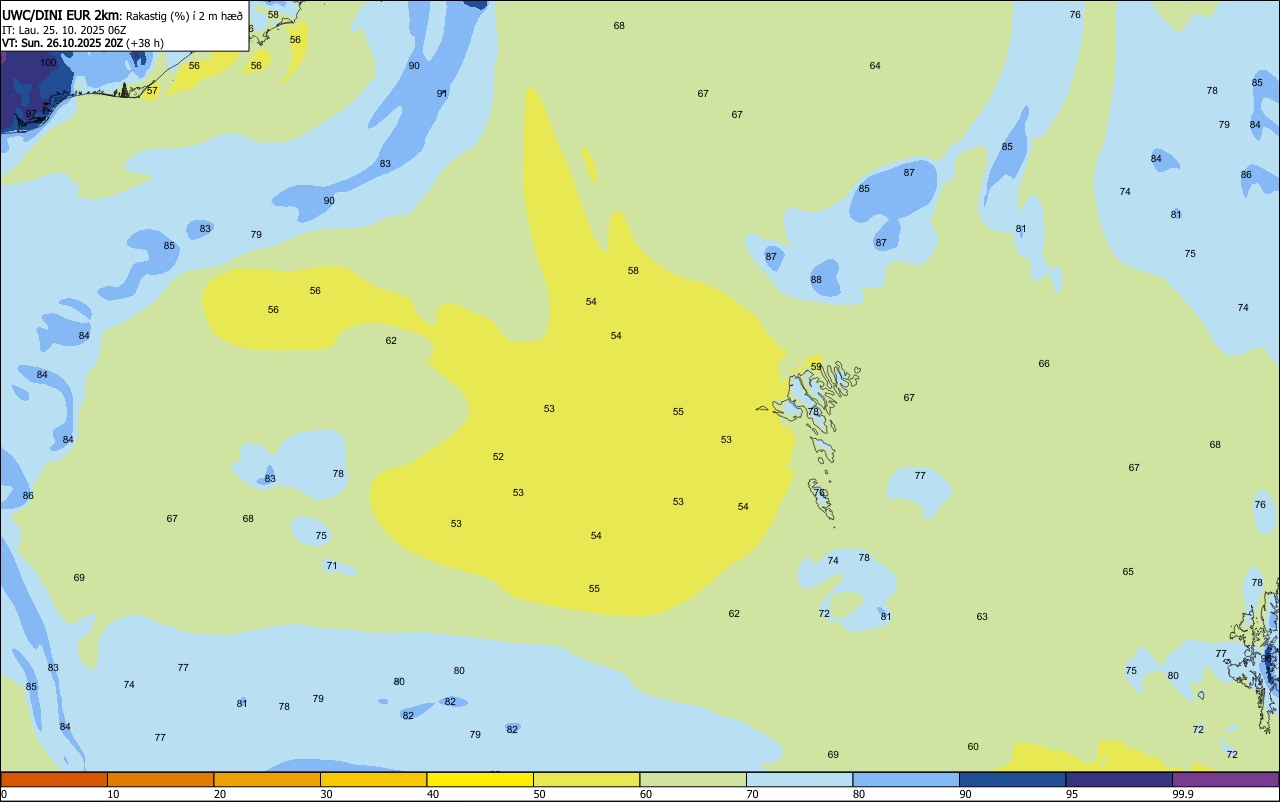This screenshot has width=1280, height=802.
Task: Click the '57' humidity value near the coastline
Action: pos(152,90)
